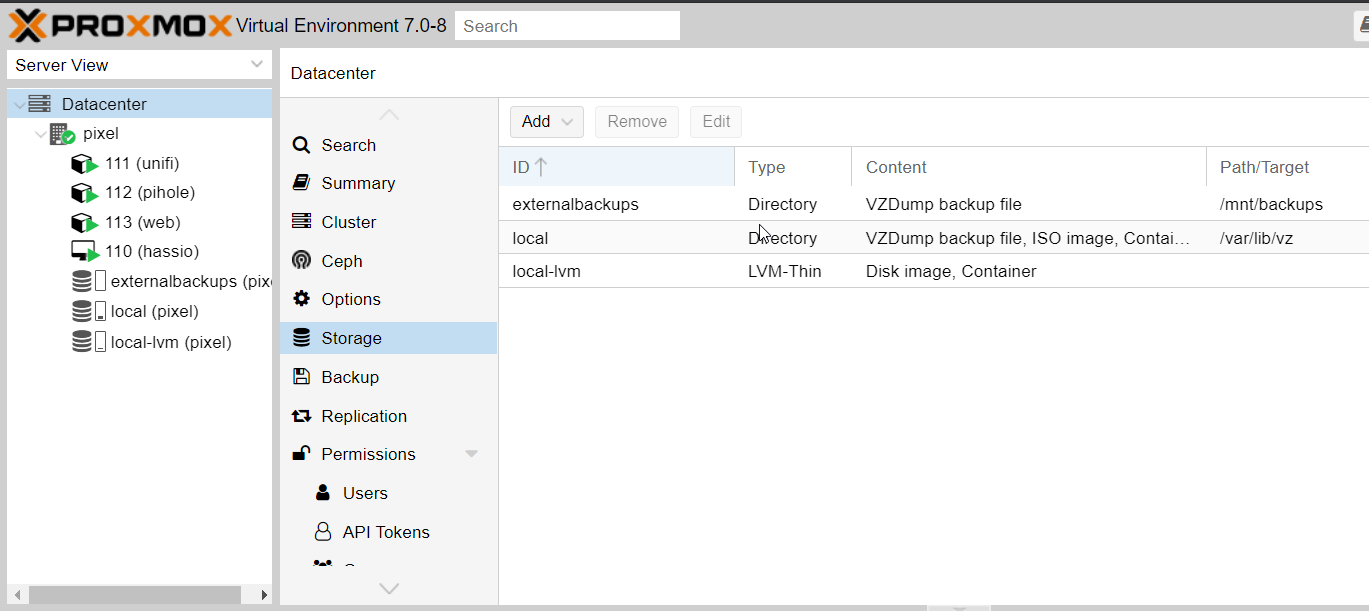This screenshot has width=1369, height=611.
Task: Click the Storage database icon
Action: 301,338
